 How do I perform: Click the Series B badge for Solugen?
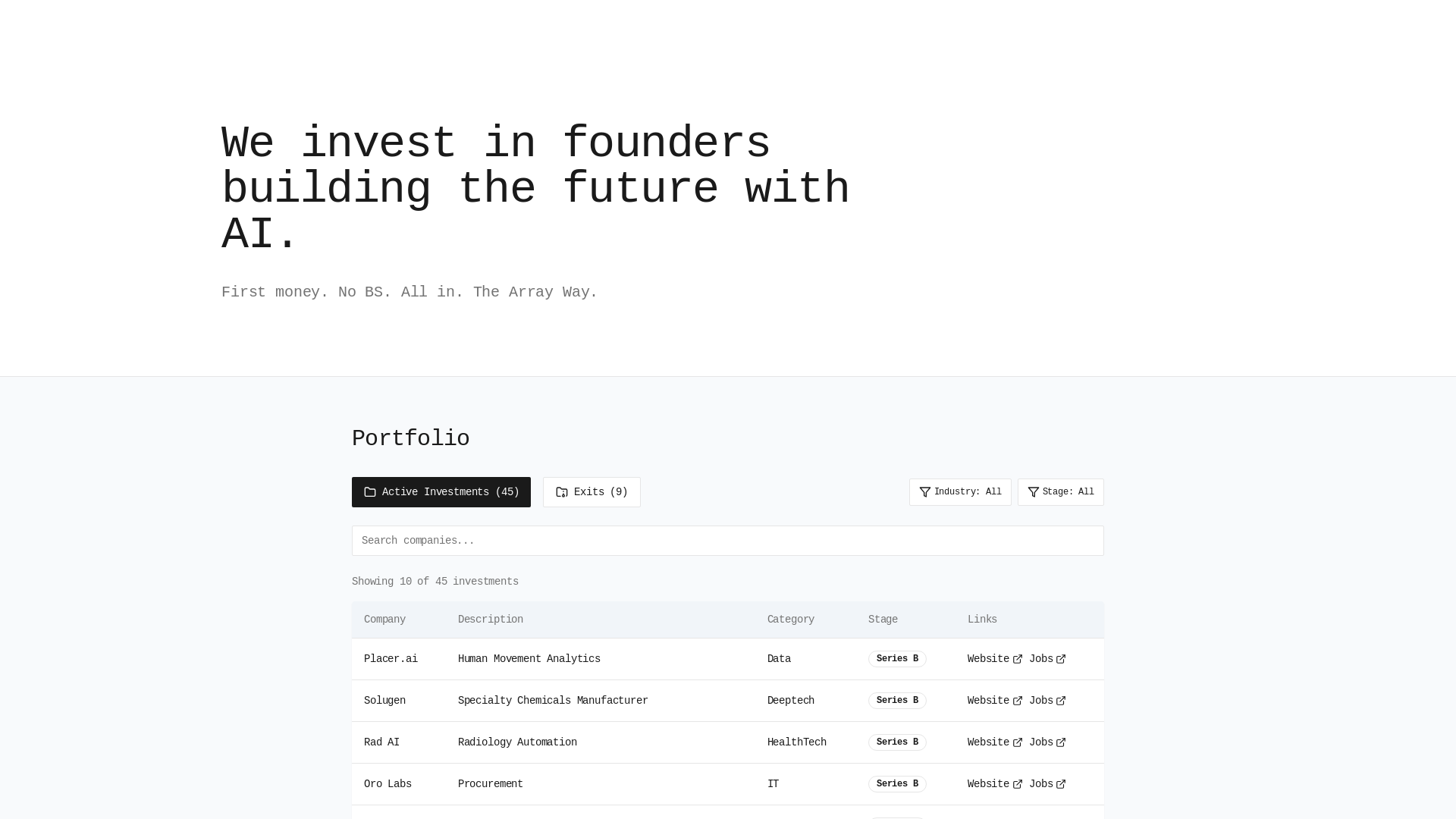[x=897, y=701]
